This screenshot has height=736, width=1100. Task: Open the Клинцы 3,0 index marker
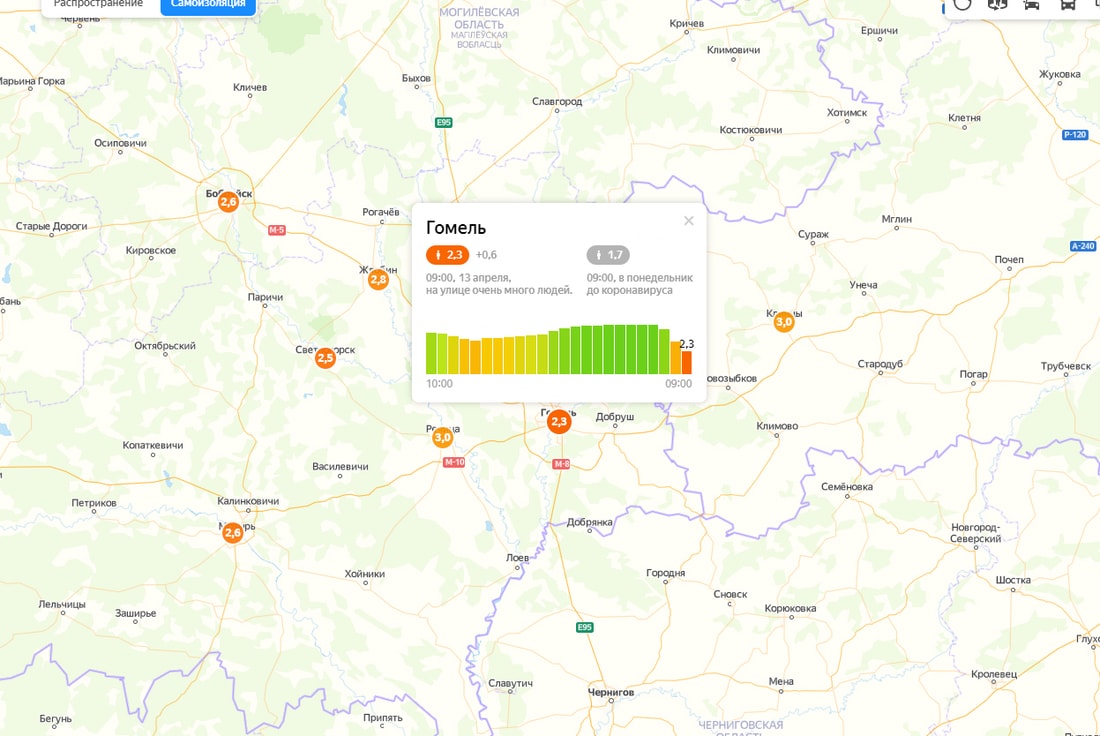784,322
